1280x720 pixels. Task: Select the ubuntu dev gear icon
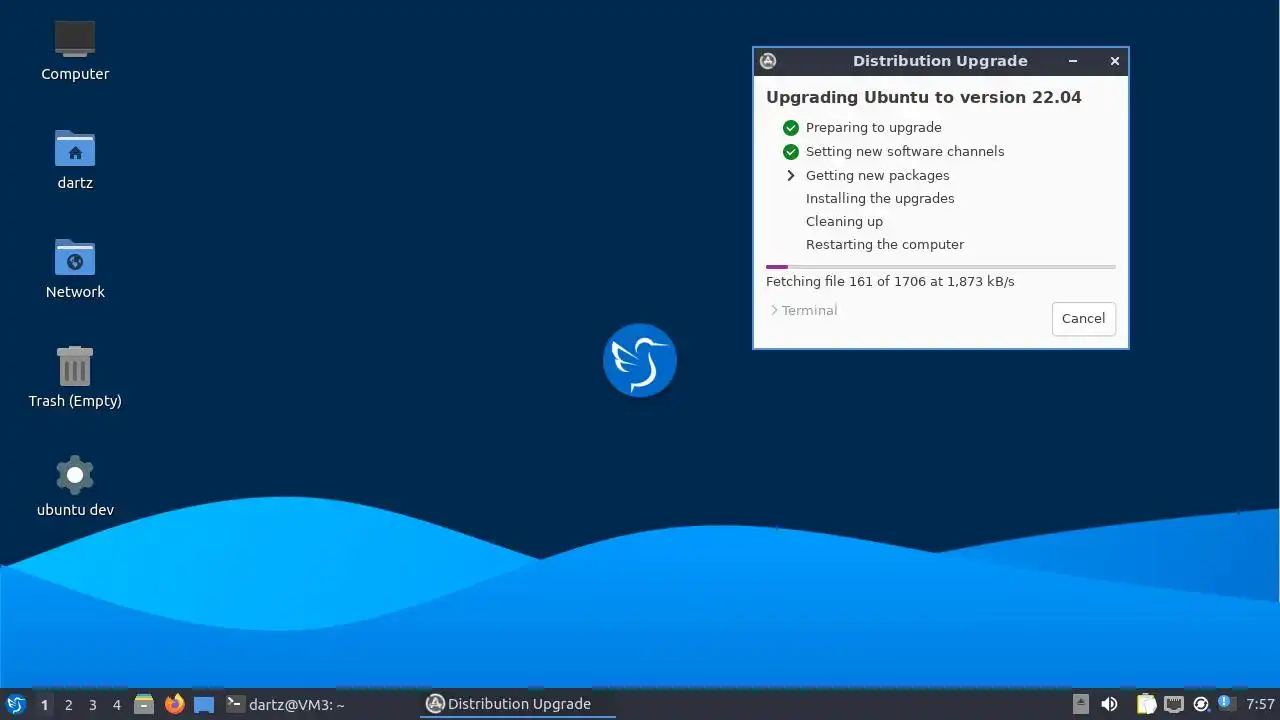point(75,475)
